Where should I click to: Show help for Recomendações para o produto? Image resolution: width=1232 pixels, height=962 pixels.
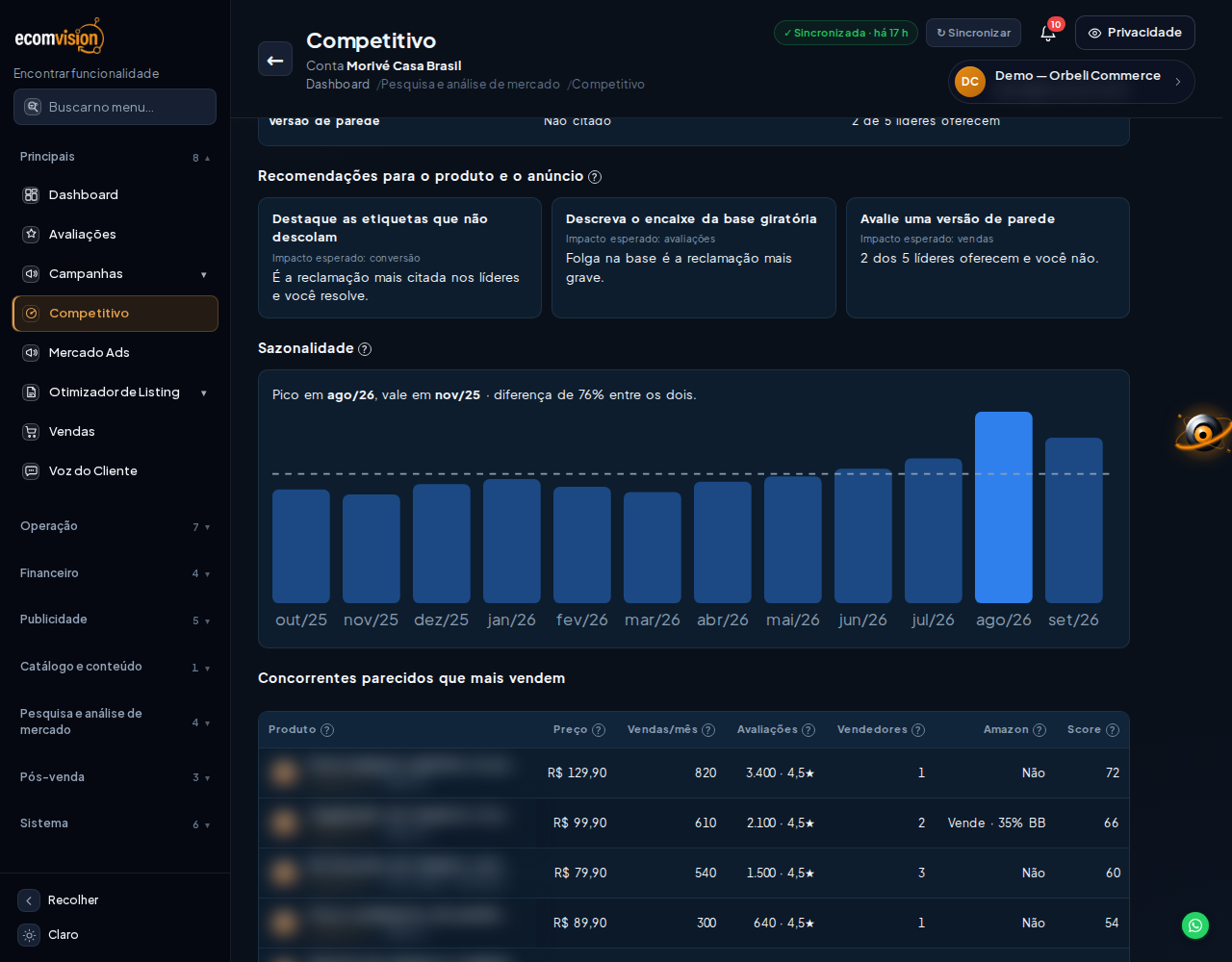(595, 177)
